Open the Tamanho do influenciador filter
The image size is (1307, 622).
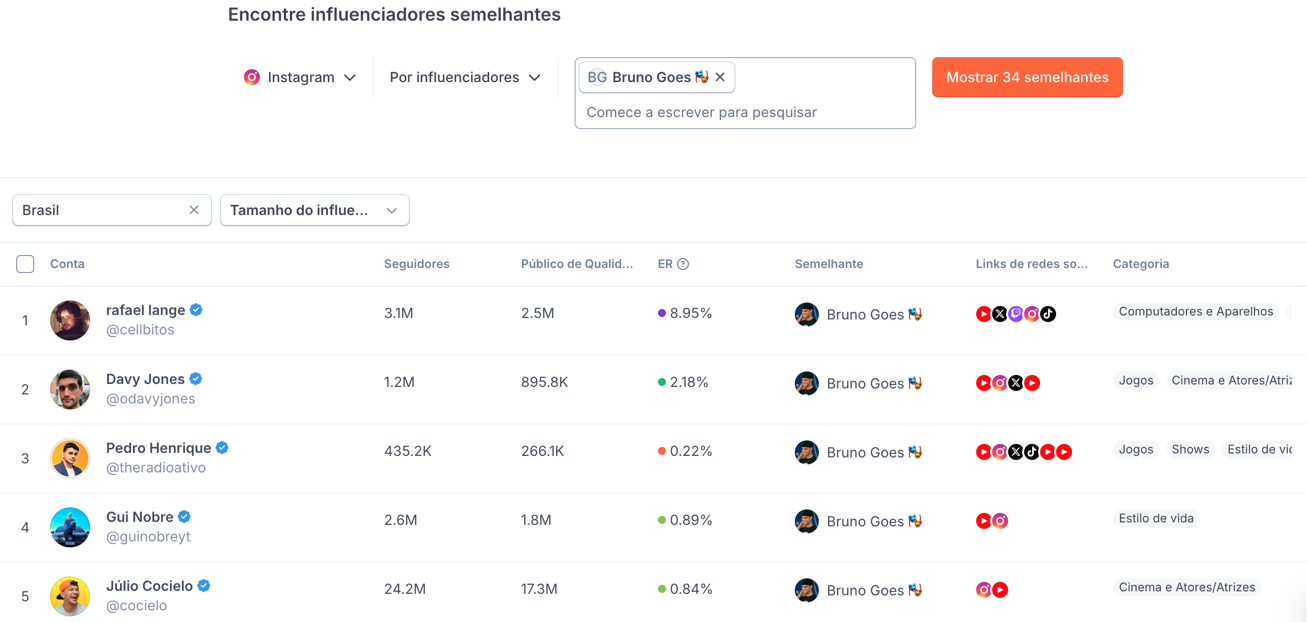coord(314,210)
